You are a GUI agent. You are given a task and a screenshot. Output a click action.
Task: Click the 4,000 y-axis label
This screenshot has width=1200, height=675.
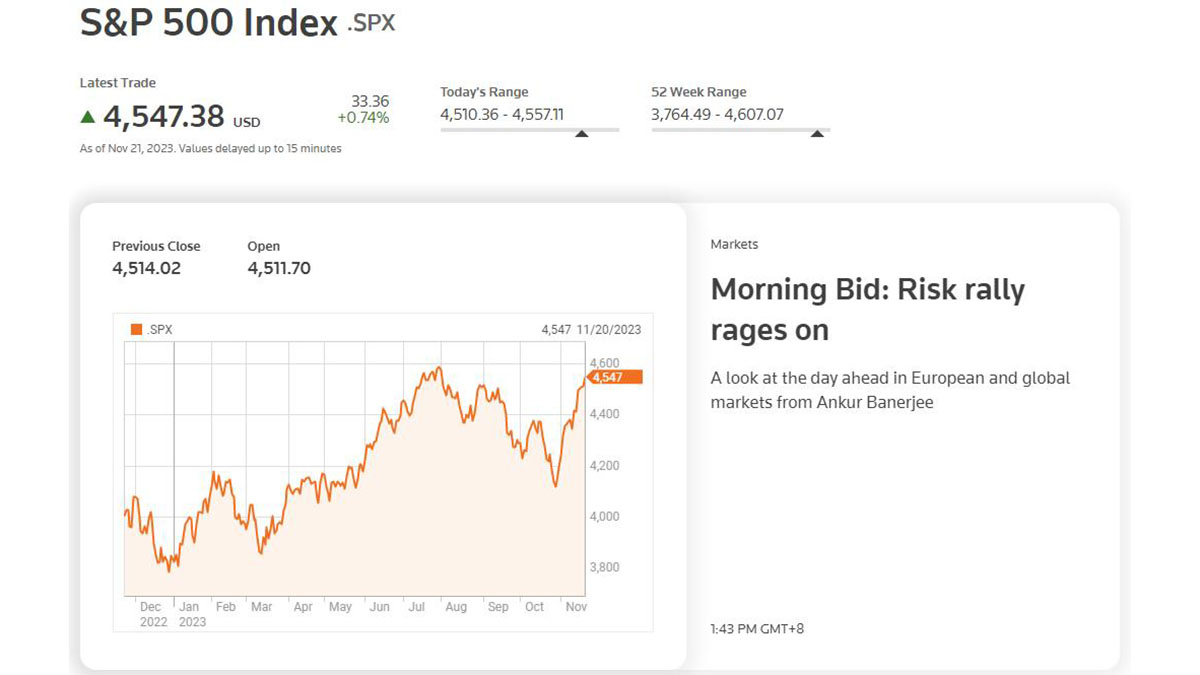tap(605, 516)
